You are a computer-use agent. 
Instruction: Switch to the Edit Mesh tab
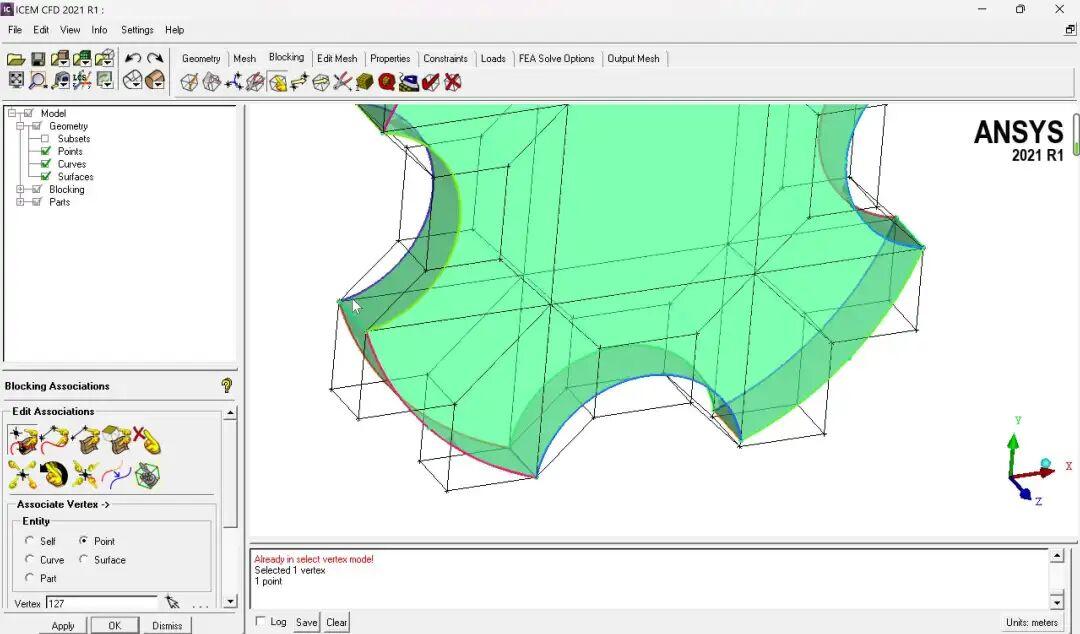pyautogui.click(x=337, y=59)
